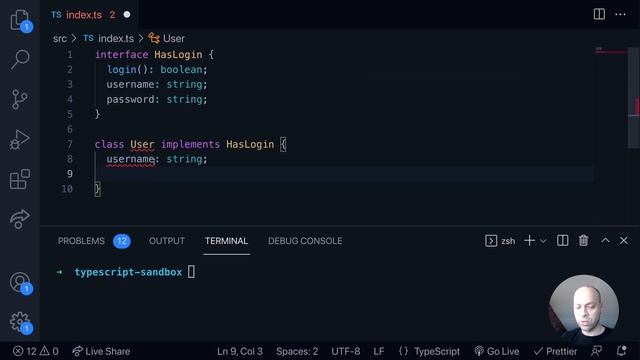Viewport: 640px width, 360px height.
Task: Open the Manage settings gear
Action: coord(20,322)
